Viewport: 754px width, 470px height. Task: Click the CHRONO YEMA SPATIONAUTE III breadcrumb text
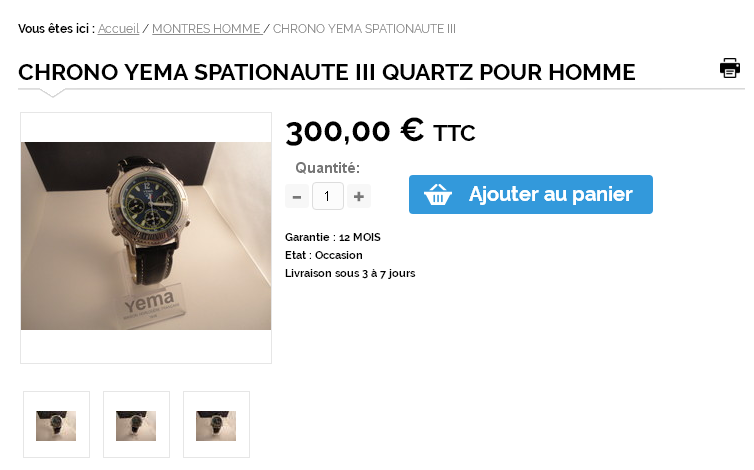[364, 29]
